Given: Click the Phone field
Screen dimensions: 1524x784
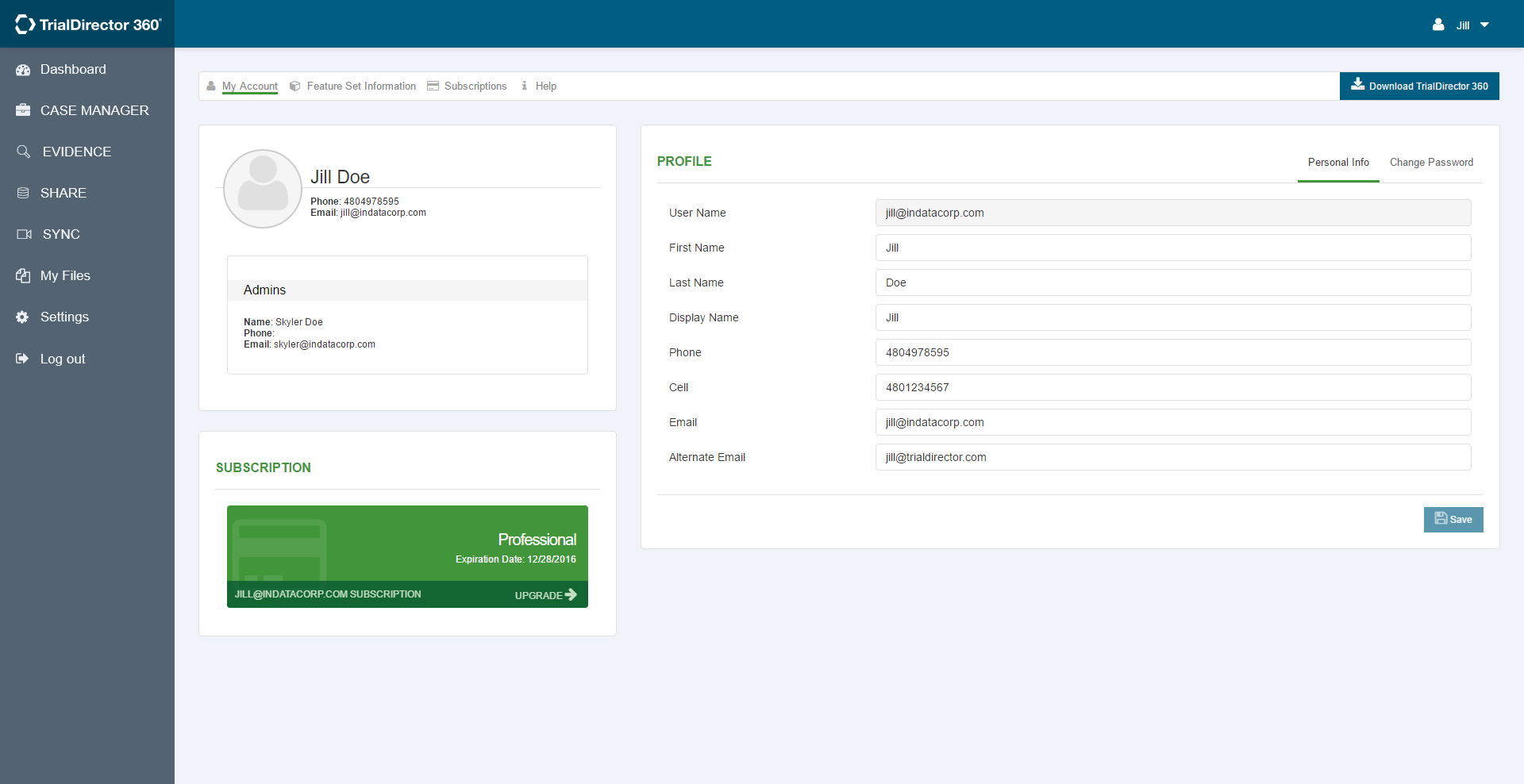Looking at the screenshot, I should click(x=1173, y=352).
